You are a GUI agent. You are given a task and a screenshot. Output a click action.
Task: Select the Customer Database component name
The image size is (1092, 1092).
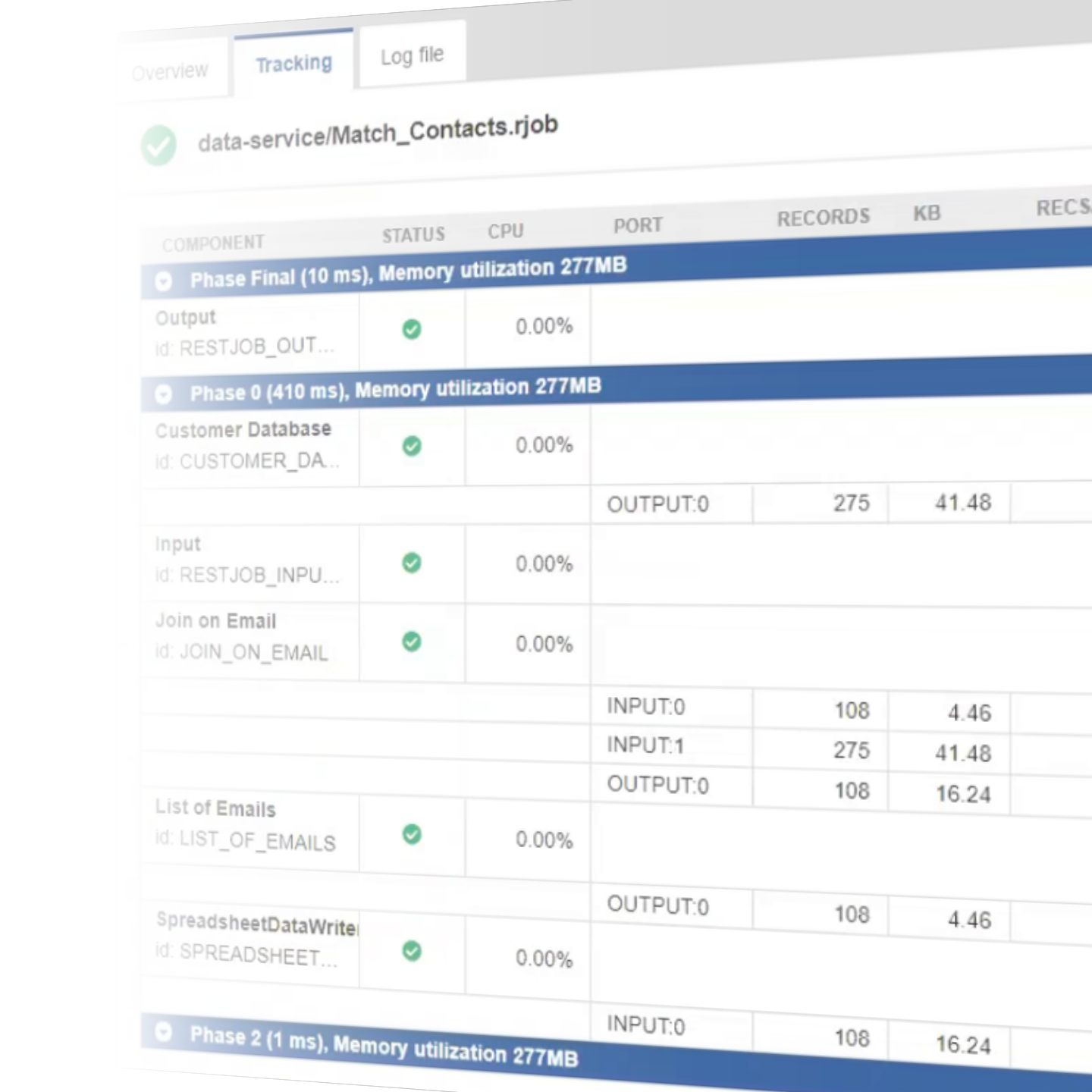pyautogui.click(x=243, y=430)
